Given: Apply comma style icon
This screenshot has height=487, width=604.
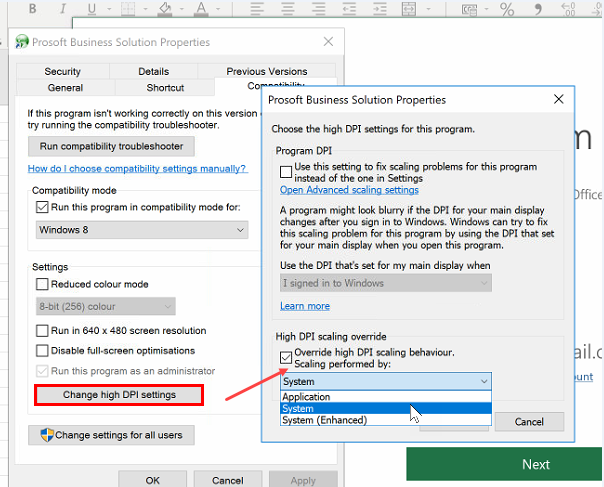Looking at the screenshot, I should click(538, 8).
